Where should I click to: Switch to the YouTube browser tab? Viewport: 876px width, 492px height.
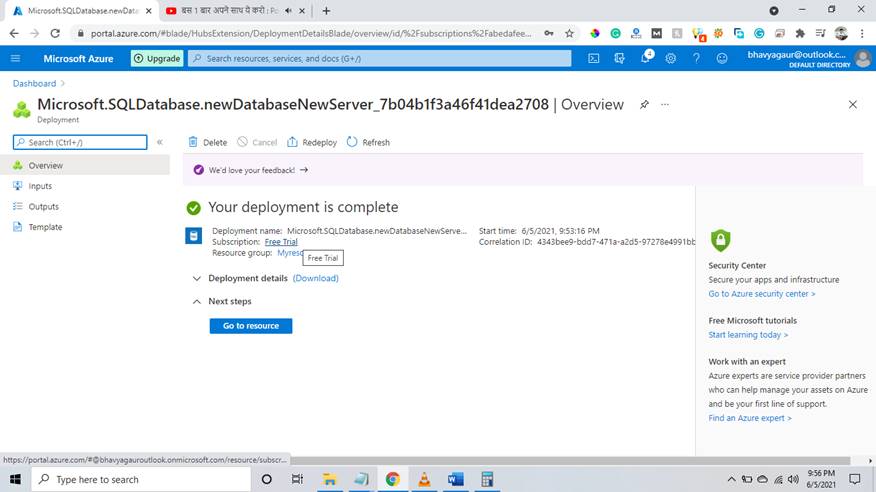point(229,11)
